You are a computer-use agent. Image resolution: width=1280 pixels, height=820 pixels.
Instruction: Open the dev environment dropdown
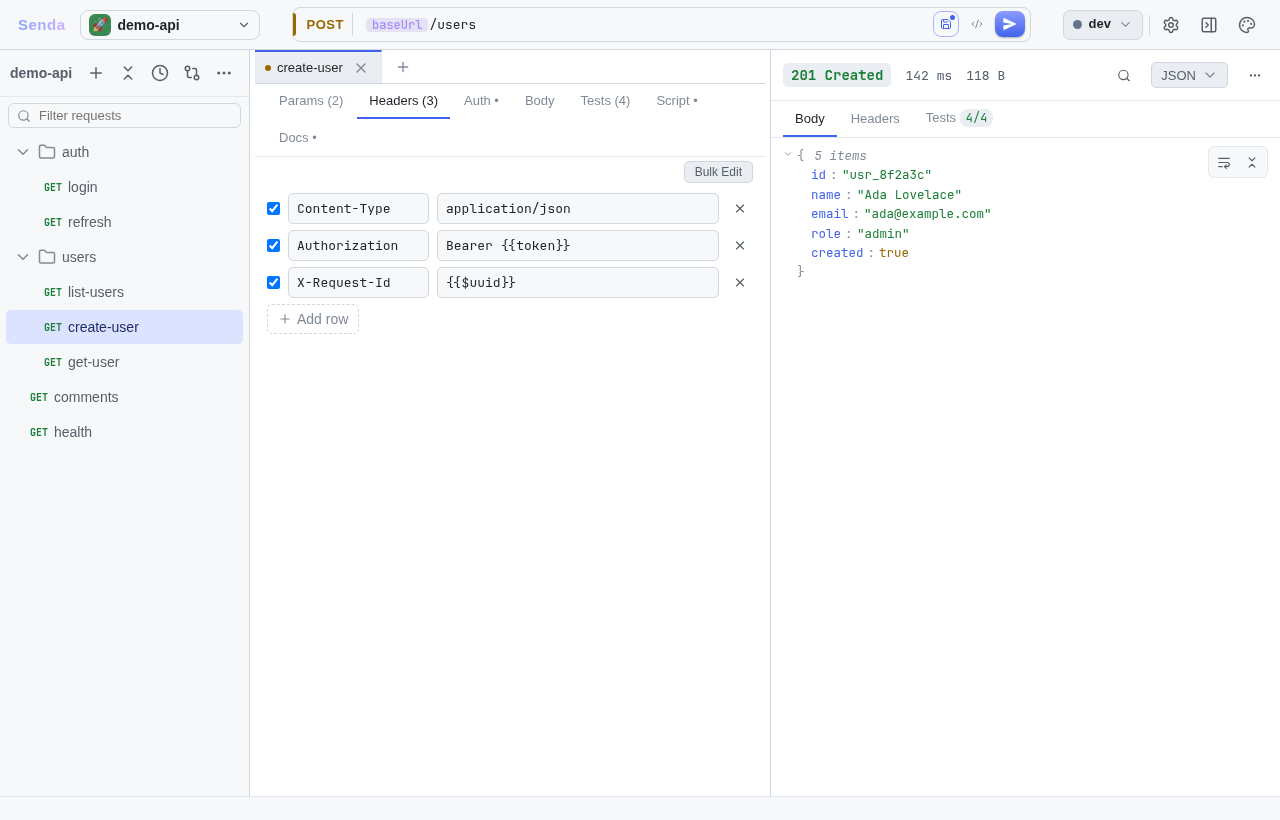[1103, 25]
